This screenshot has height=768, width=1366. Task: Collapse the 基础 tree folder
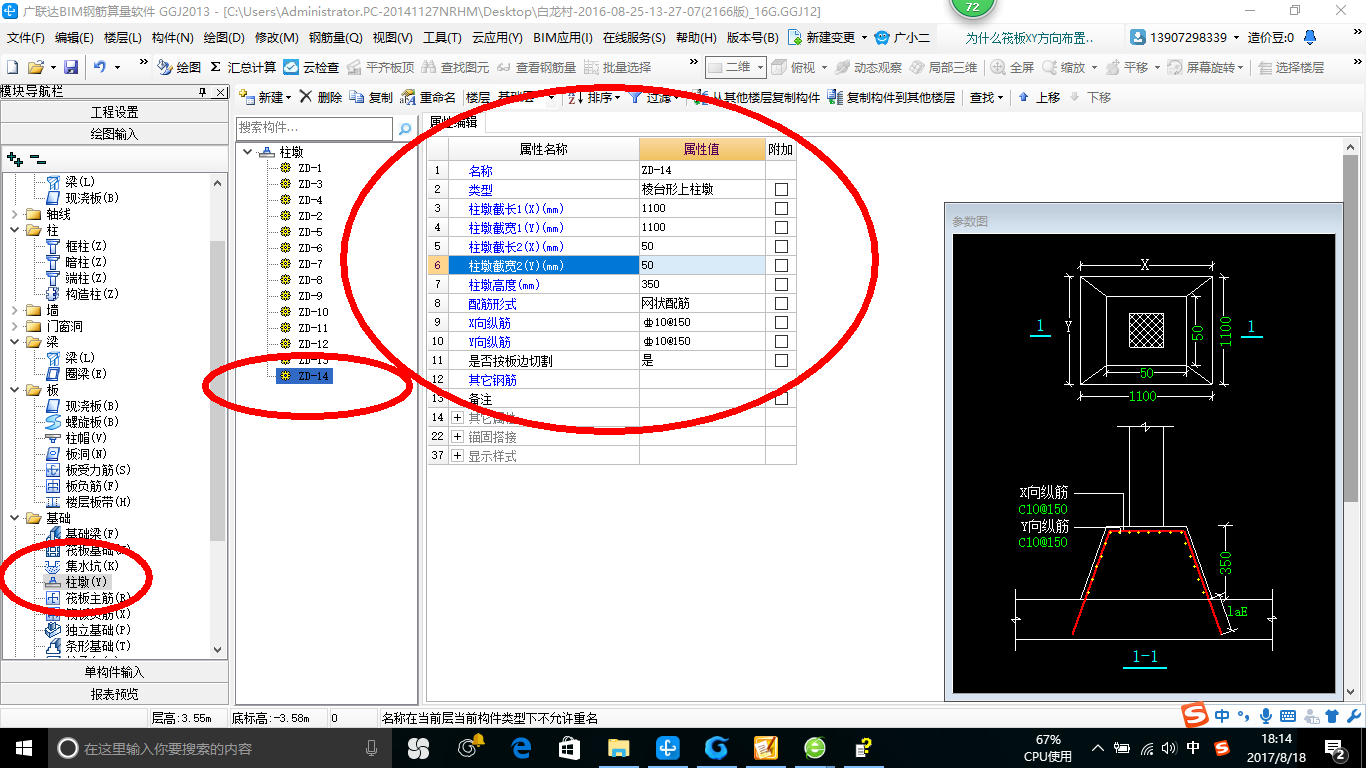coord(14,518)
